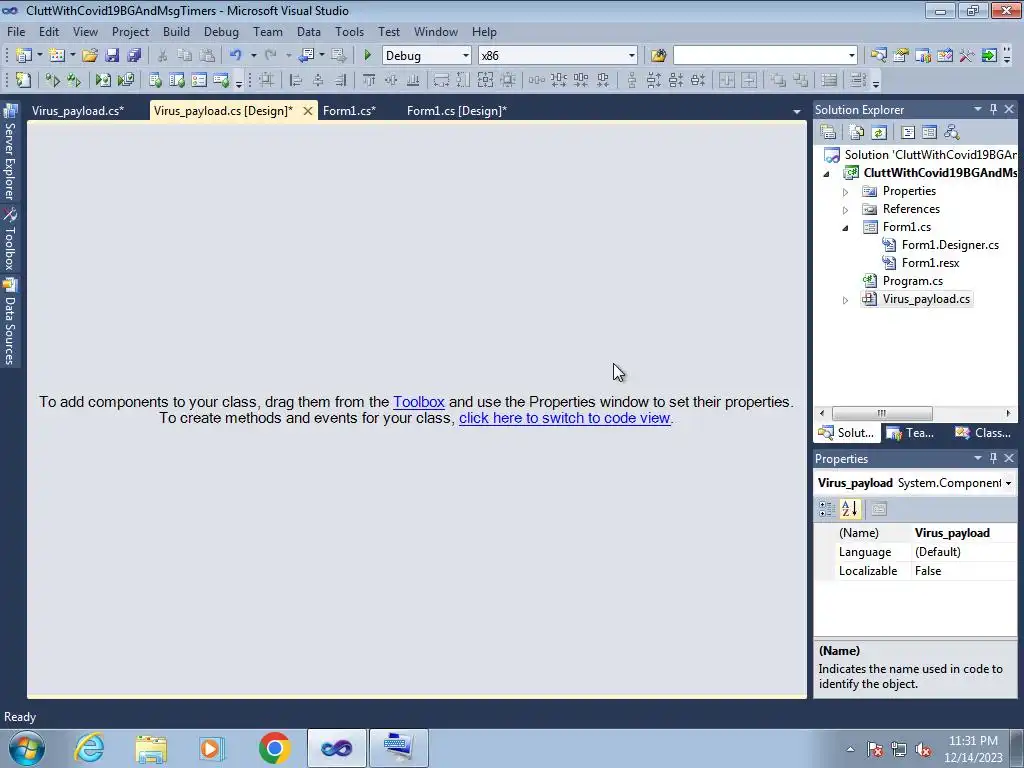Click the Toolbox hyperlink in designer

pos(419,402)
